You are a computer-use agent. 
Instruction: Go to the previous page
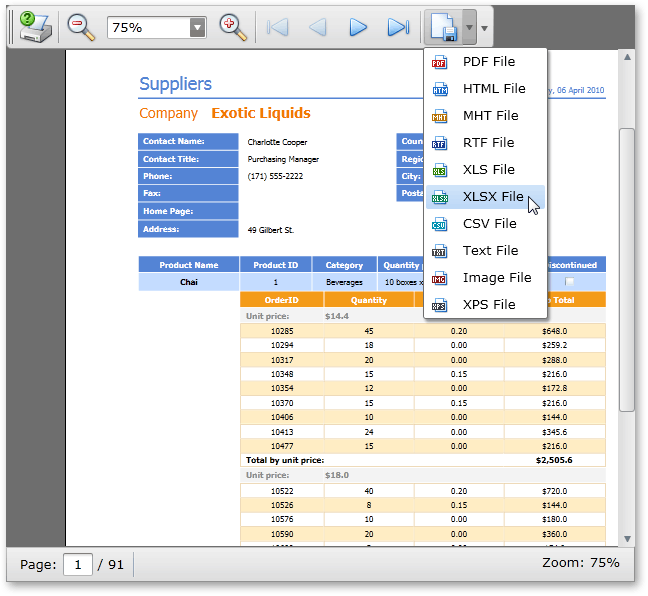[x=318, y=27]
